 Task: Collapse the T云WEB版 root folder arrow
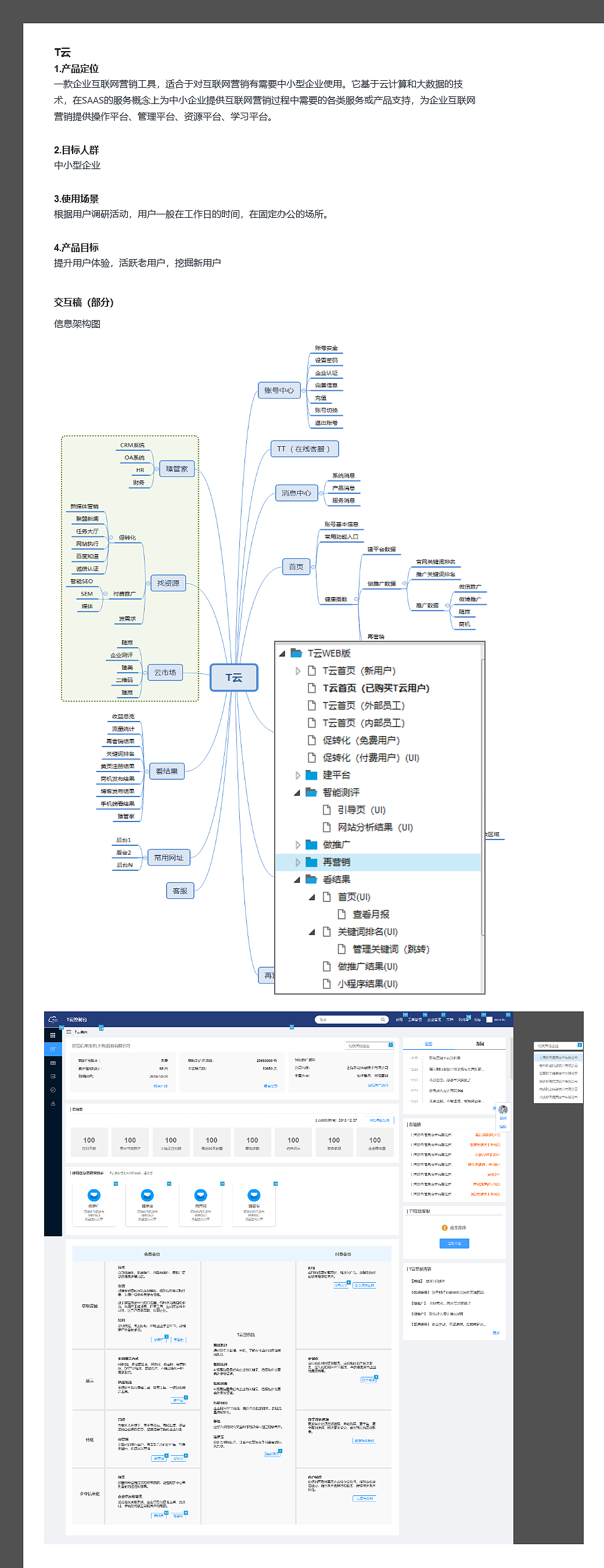click(x=282, y=653)
